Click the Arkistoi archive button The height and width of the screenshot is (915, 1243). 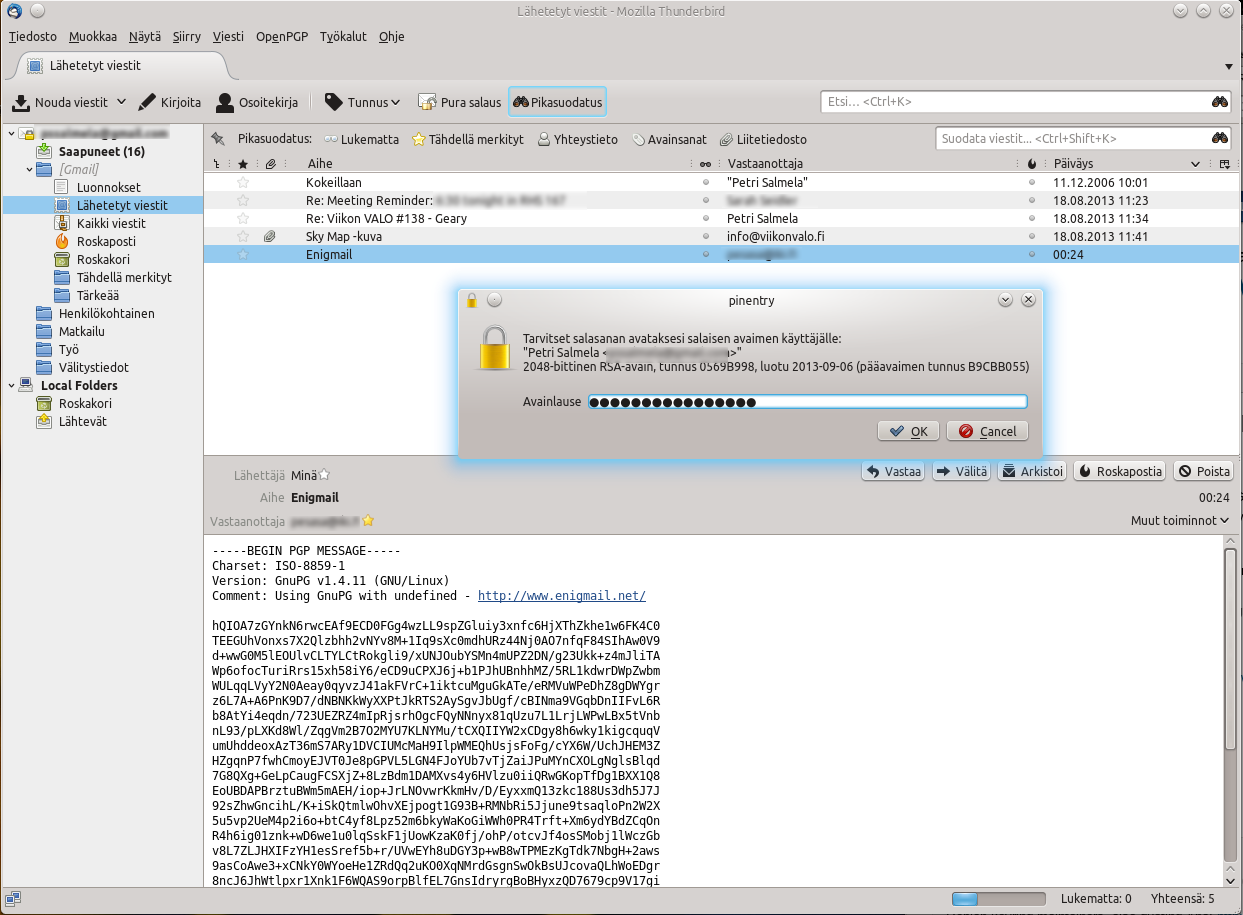[x=1032, y=471]
